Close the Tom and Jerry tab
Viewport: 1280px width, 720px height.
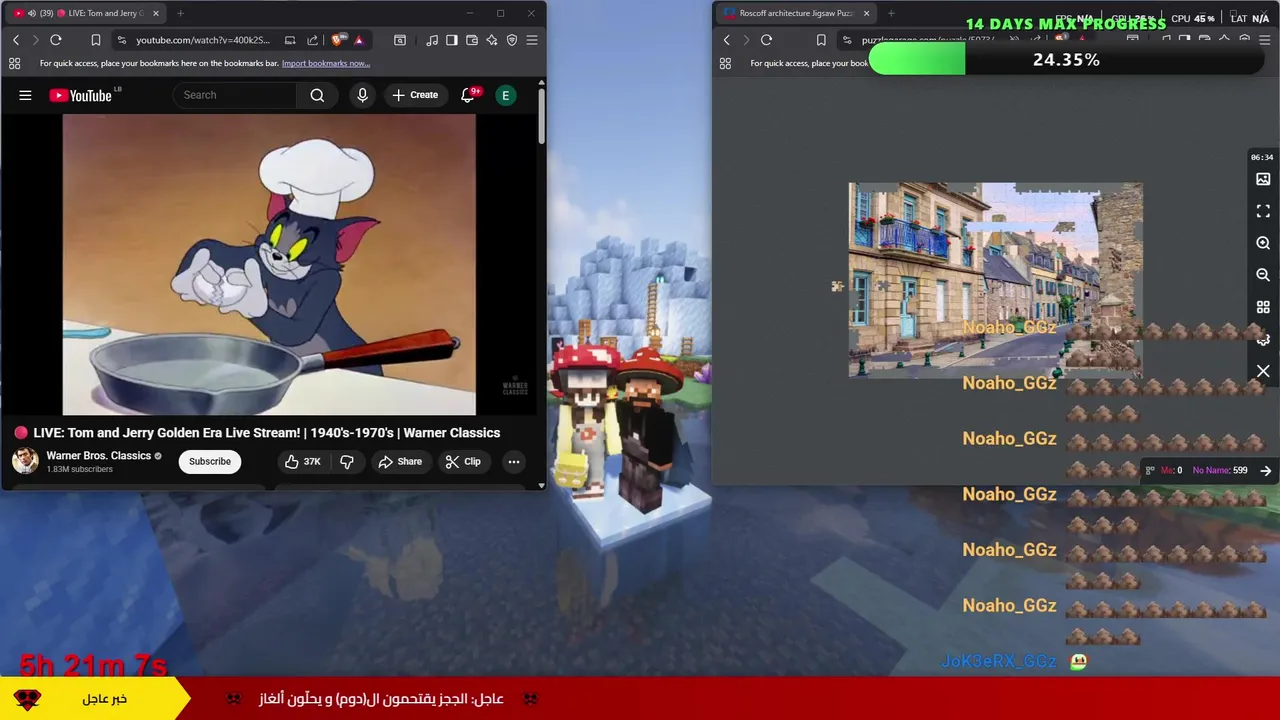click(x=156, y=13)
